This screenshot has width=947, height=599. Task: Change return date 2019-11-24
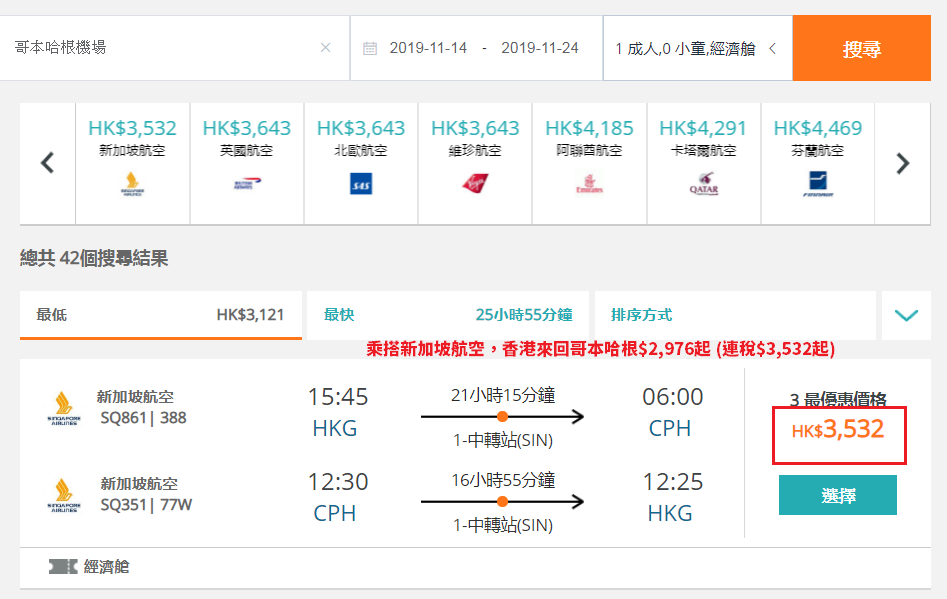pyautogui.click(x=539, y=48)
